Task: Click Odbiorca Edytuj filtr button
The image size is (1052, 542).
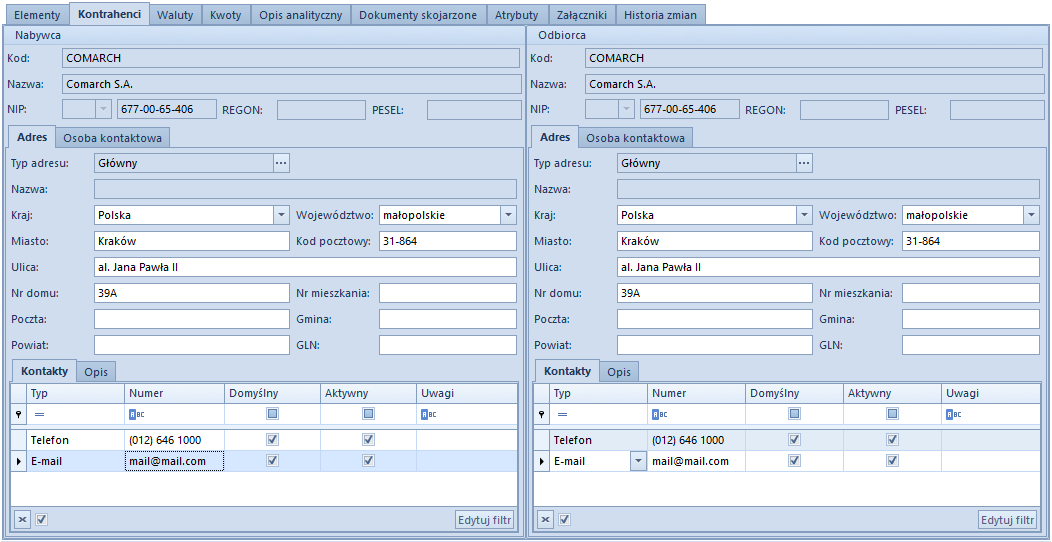Action: 1008,519
